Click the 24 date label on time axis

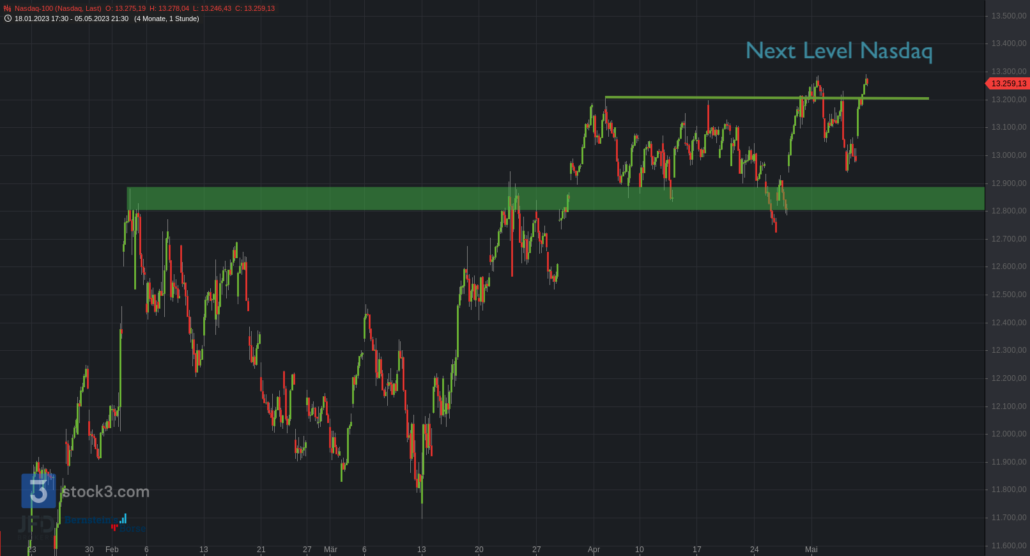click(x=754, y=549)
